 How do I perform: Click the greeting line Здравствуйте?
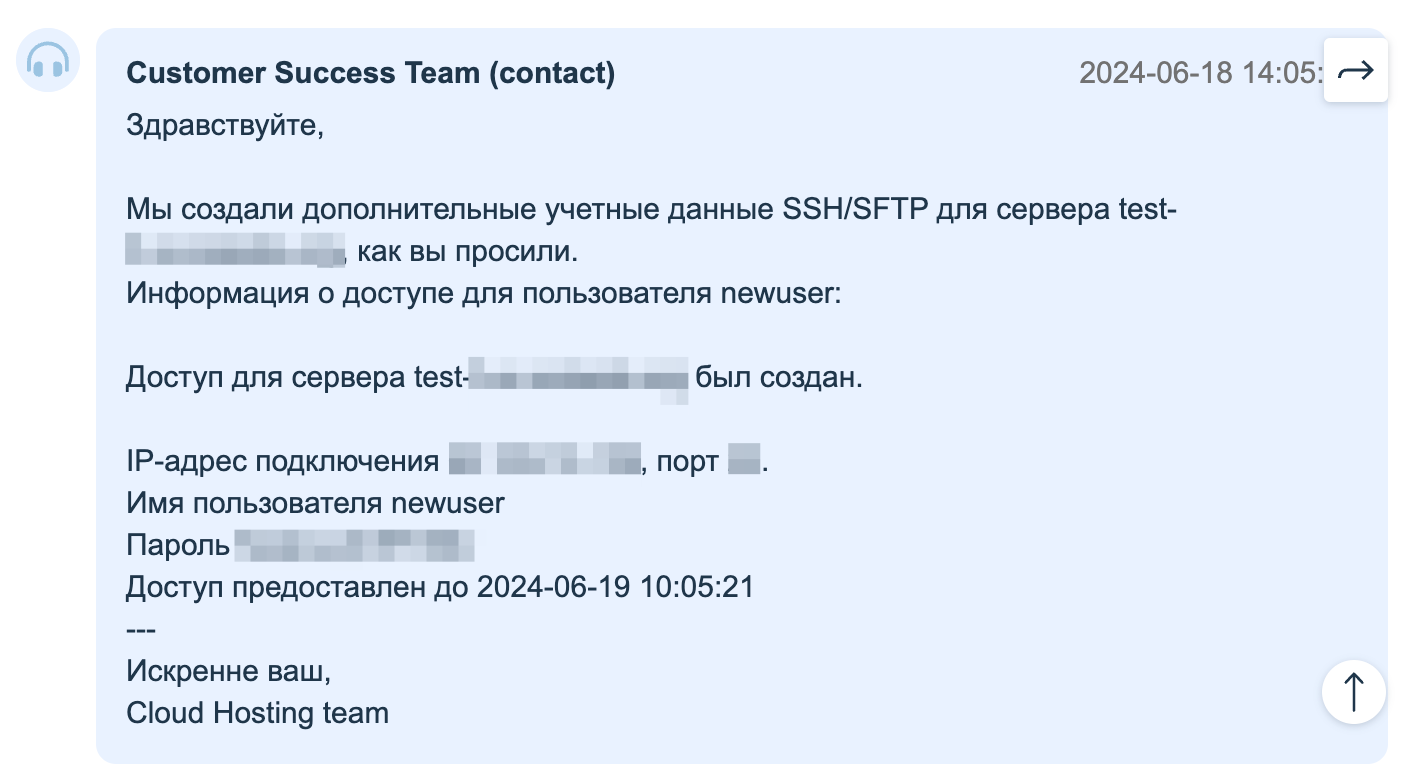click(x=226, y=126)
